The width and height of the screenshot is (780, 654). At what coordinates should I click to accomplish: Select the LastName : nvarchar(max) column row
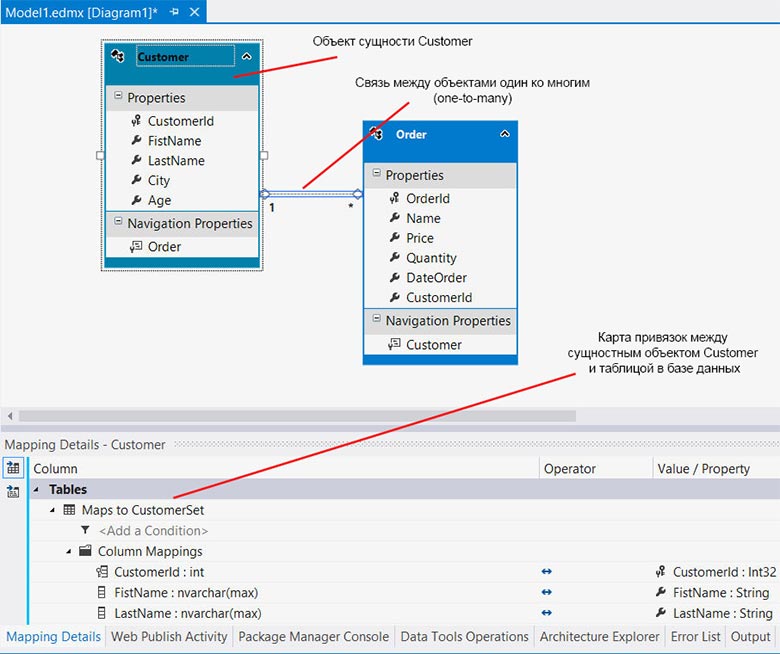click(x=188, y=613)
